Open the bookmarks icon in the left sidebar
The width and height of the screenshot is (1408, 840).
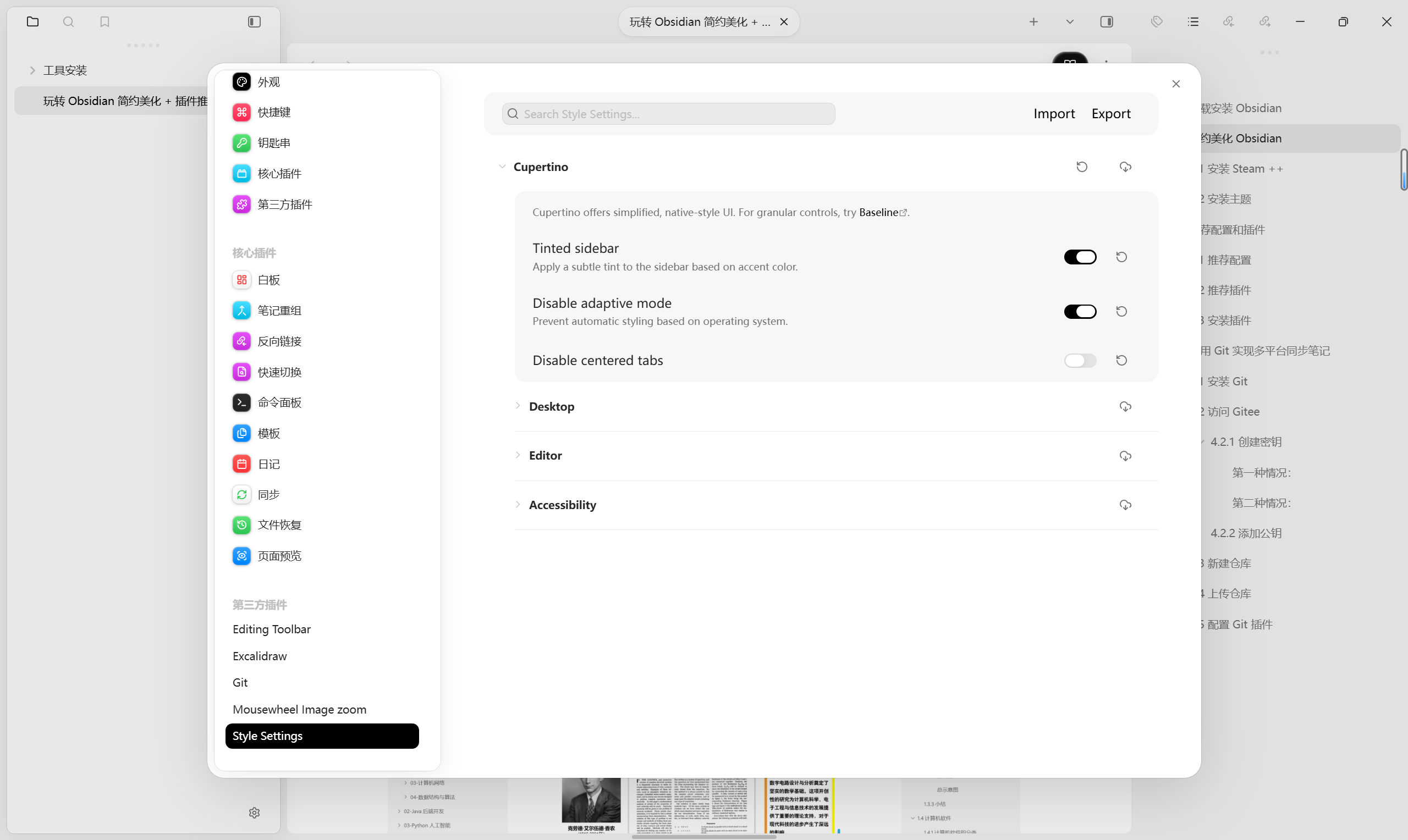click(x=104, y=21)
